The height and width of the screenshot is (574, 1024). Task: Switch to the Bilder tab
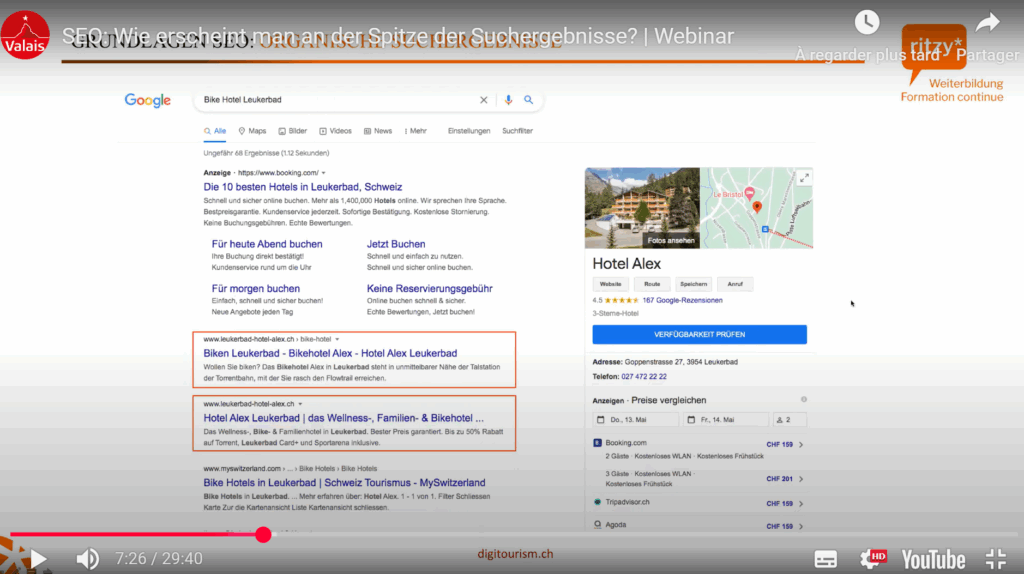[293, 131]
